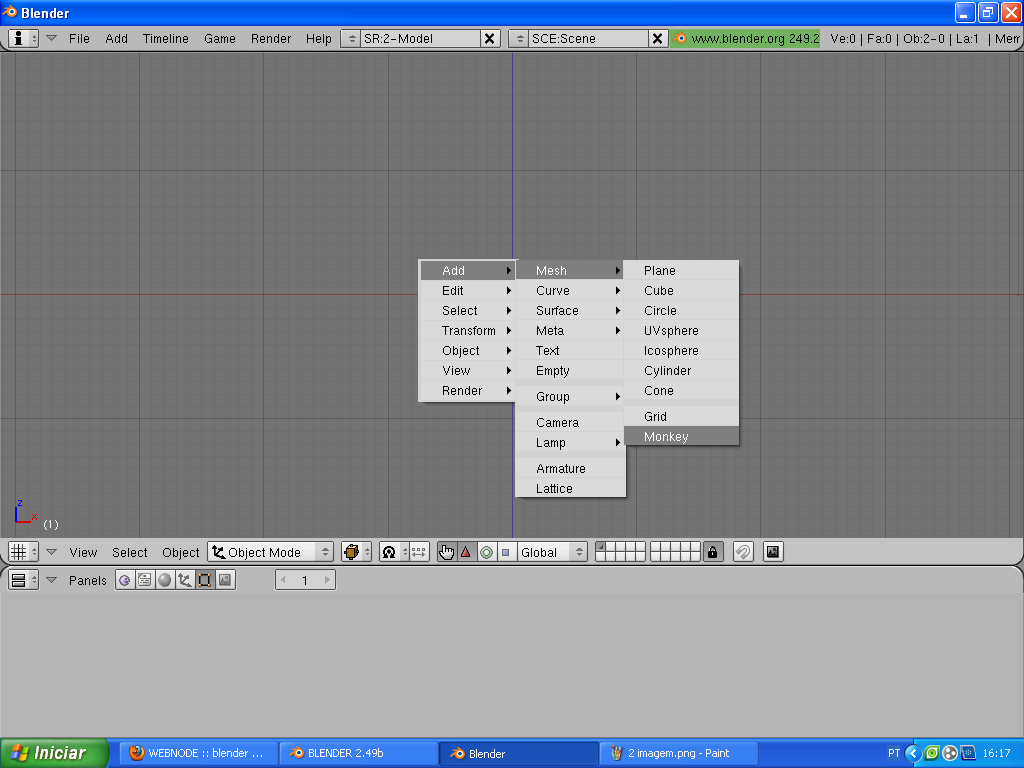The width and height of the screenshot is (1024, 768).
Task: Select the rotate manipulator circle icon
Action: click(x=486, y=552)
